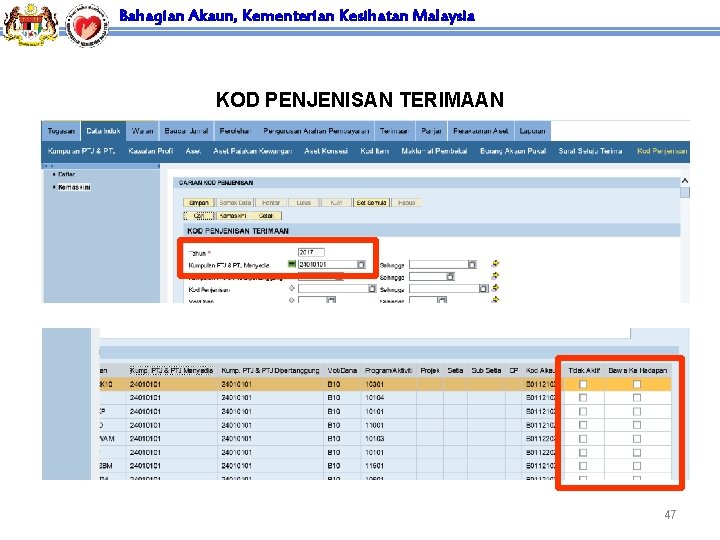Click the Cari search button

[199, 216]
